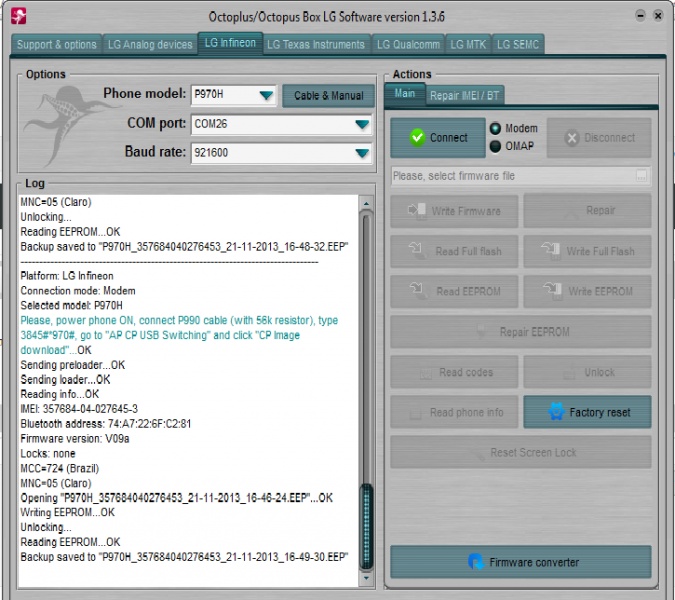Click the 'Connection mode: Modem' log line
675x600 pixels.
pyautogui.click(x=78, y=291)
